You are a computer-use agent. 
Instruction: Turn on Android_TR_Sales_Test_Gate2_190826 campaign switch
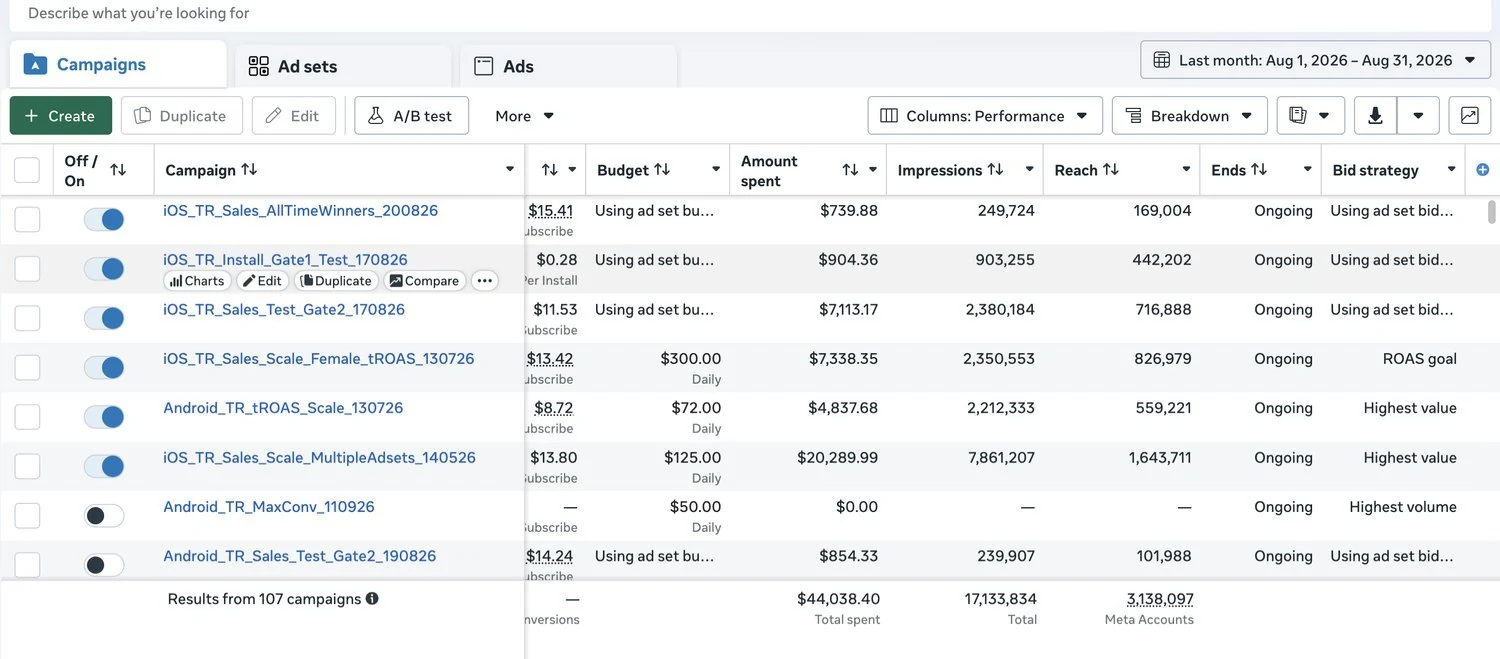tap(104, 565)
